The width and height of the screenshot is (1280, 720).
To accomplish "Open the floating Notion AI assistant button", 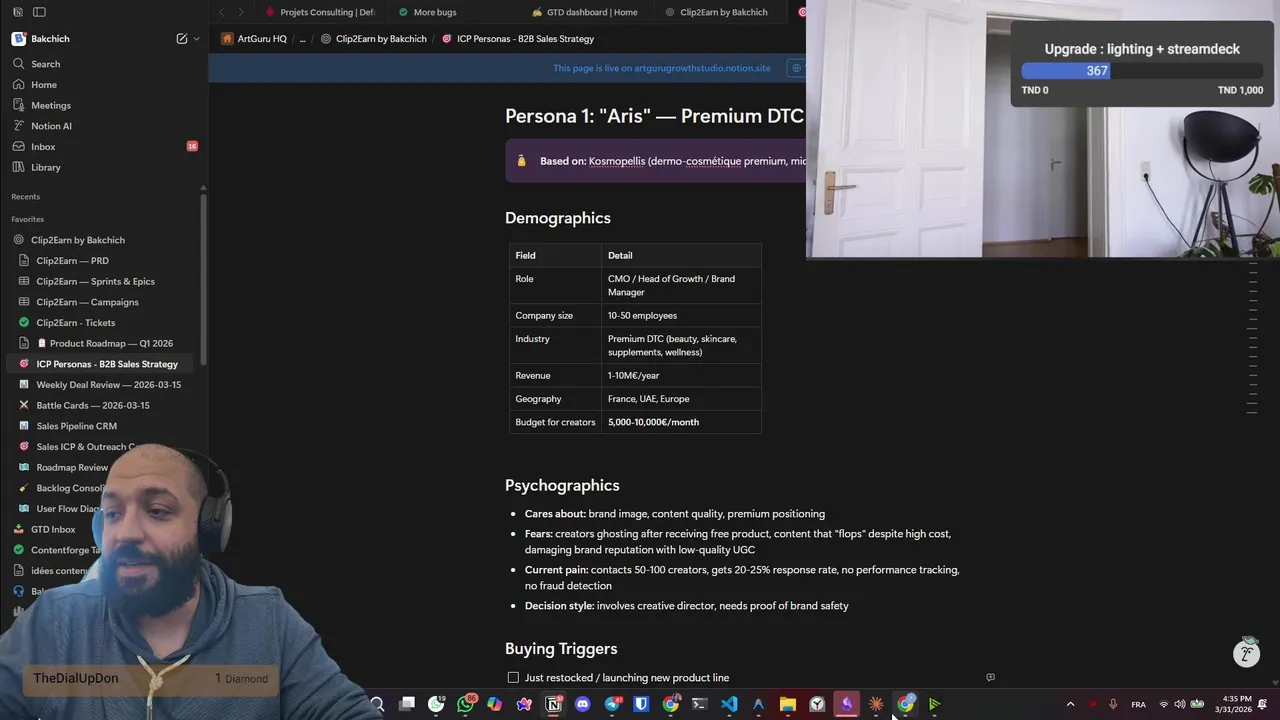I will [x=1246, y=653].
